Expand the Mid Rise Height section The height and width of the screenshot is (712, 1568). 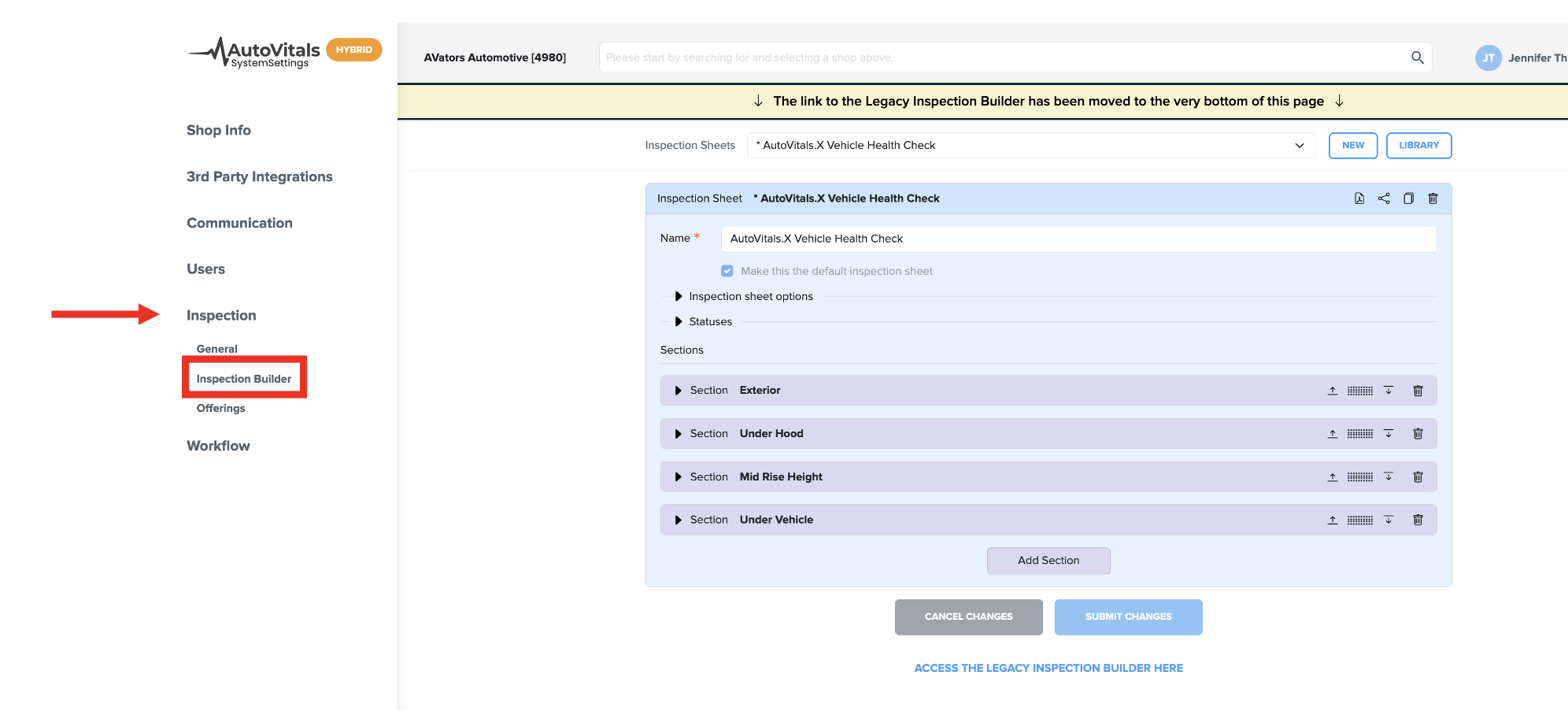679,477
